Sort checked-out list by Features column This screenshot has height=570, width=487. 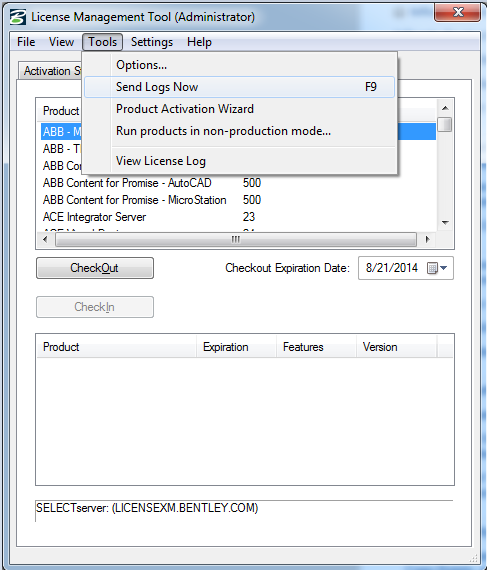[316, 347]
